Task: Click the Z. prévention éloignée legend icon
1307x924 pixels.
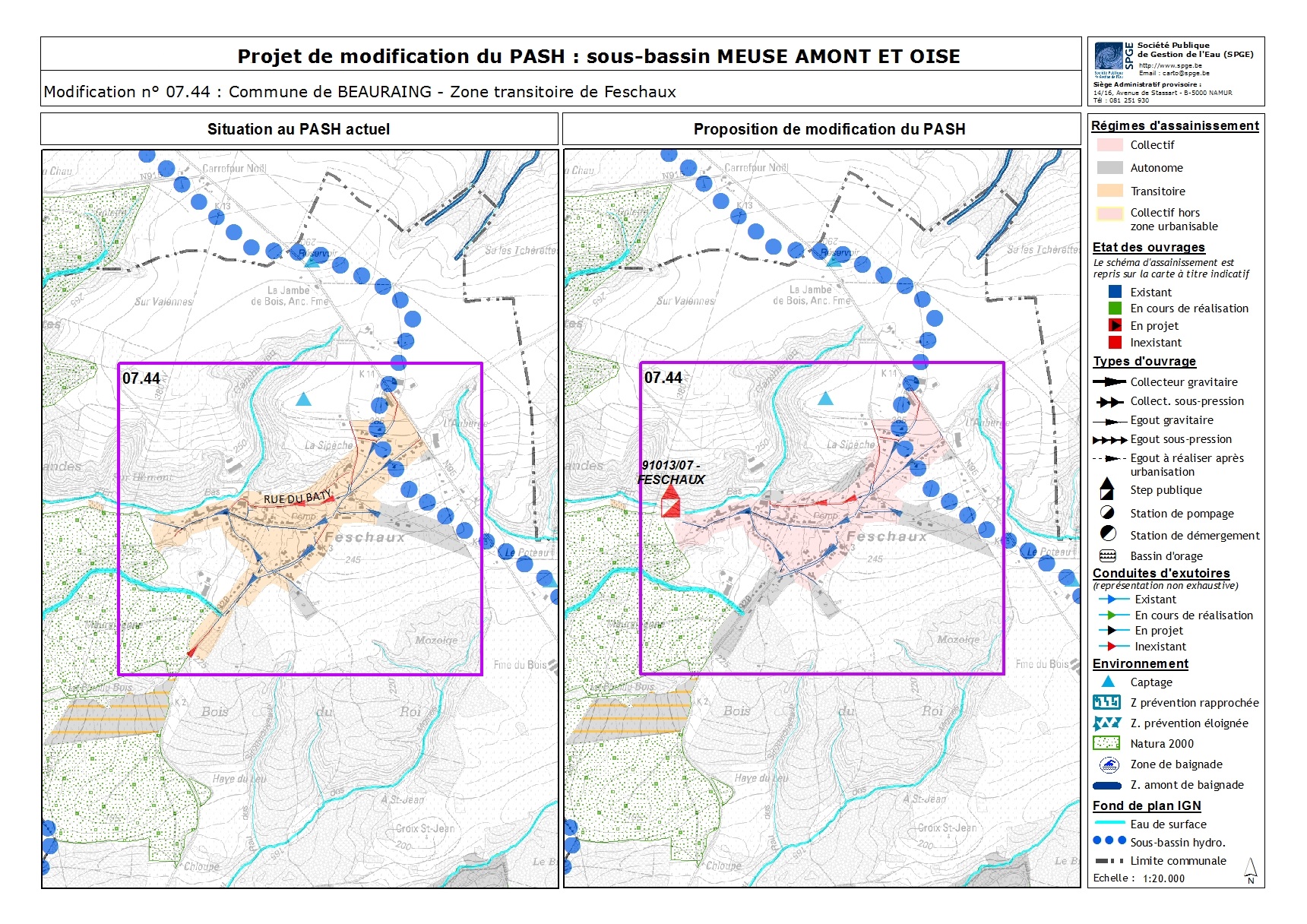Action: [x=1106, y=723]
